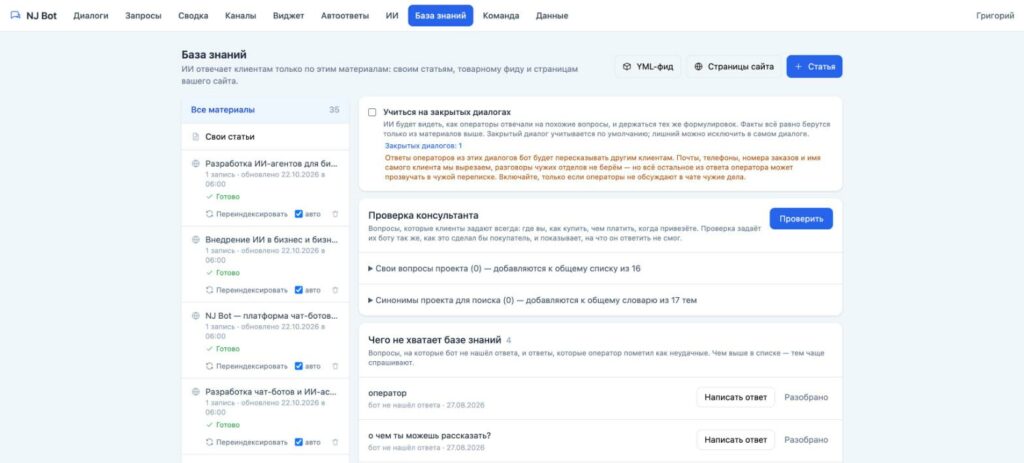Reindex the NJ Bot платформа material
The width and height of the screenshot is (1024, 463).
point(246,366)
